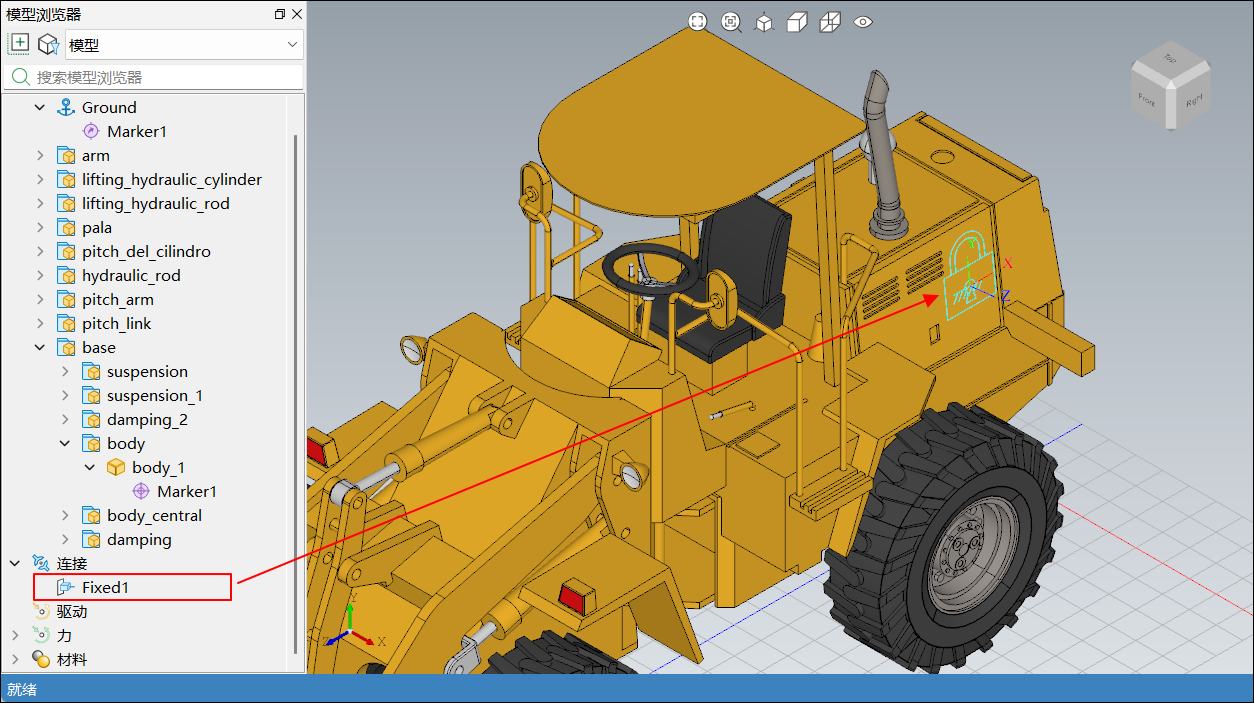Switch to shaded solid cube display

click(797, 22)
